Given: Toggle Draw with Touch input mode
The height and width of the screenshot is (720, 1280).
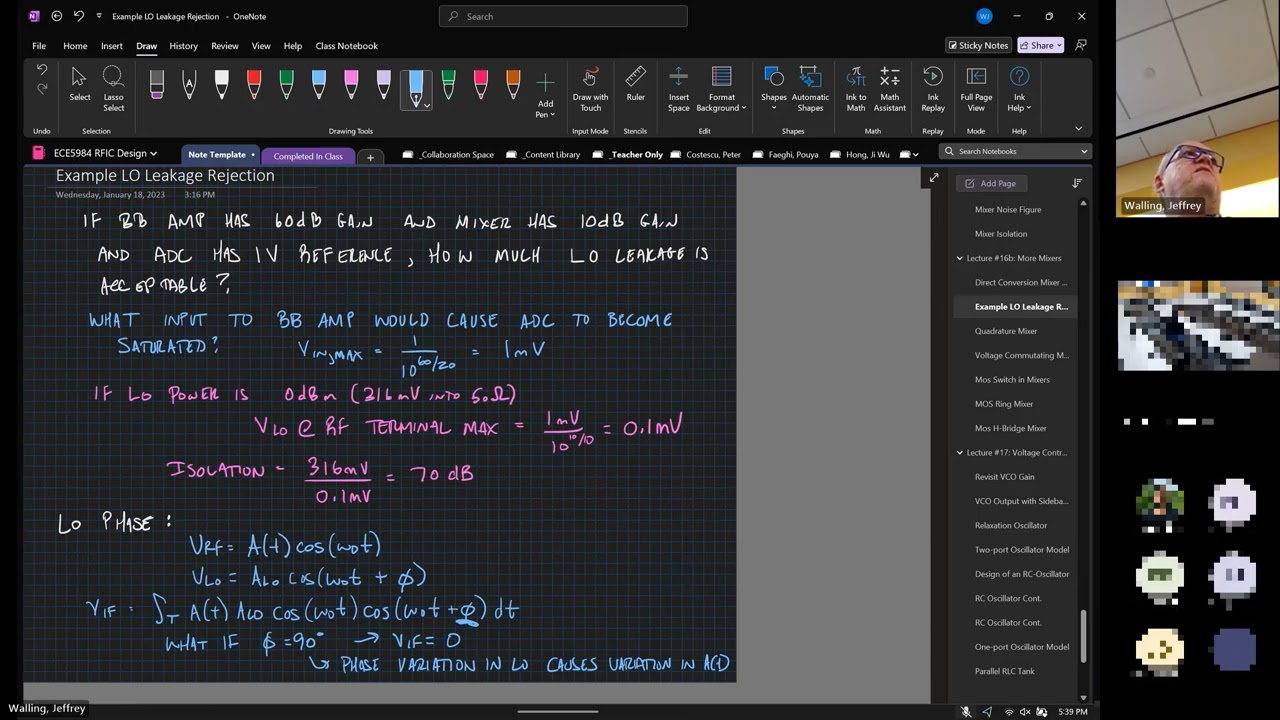Looking at the screenshot, I should pos(590,89).
